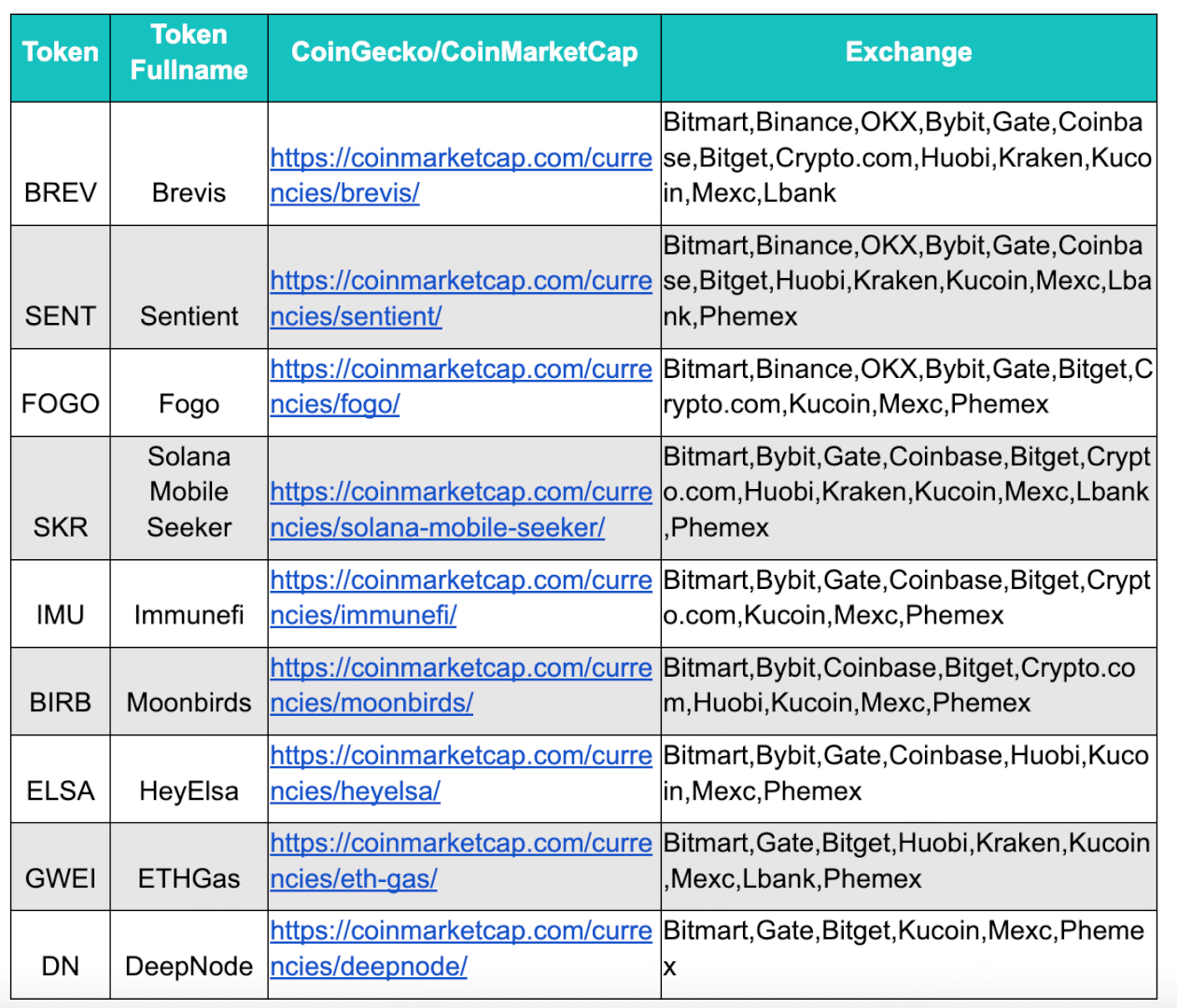Image resolution: width=1177 pixels, height=1008 pixels.
Task: Open the Moonbirds CoinMarketCap link
Action: click(x=460, y=668)
